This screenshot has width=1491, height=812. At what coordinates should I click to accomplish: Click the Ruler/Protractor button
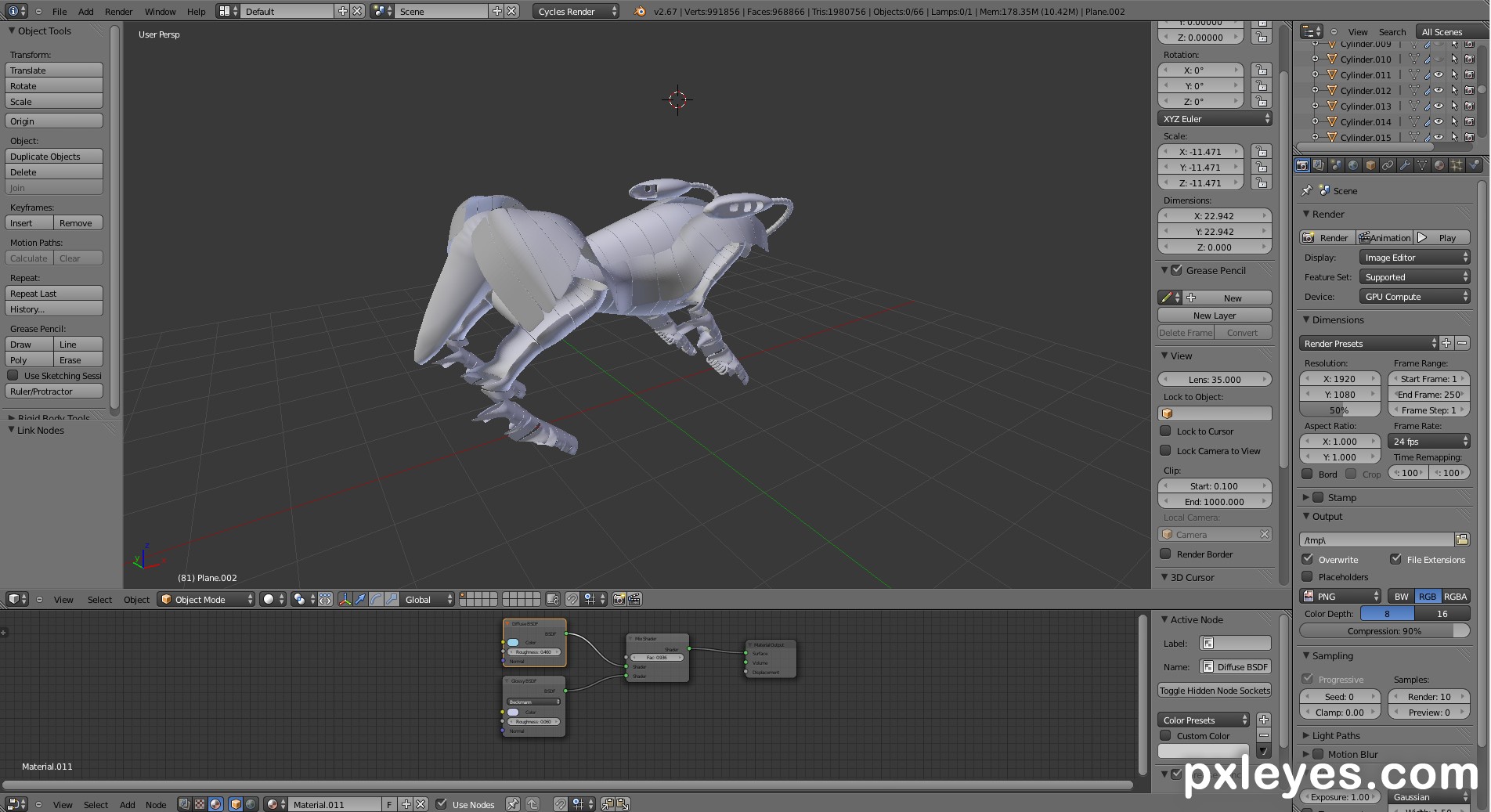[54, 391]
